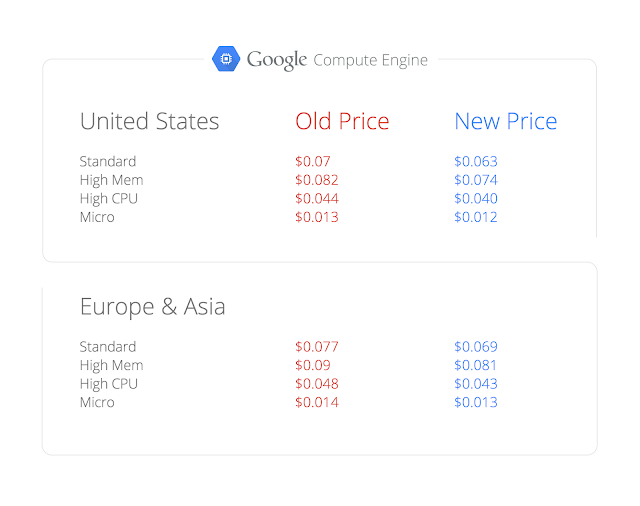Click the $0.07 old price
The height and width of the screenshot is (506, 640).
(312, 161)
